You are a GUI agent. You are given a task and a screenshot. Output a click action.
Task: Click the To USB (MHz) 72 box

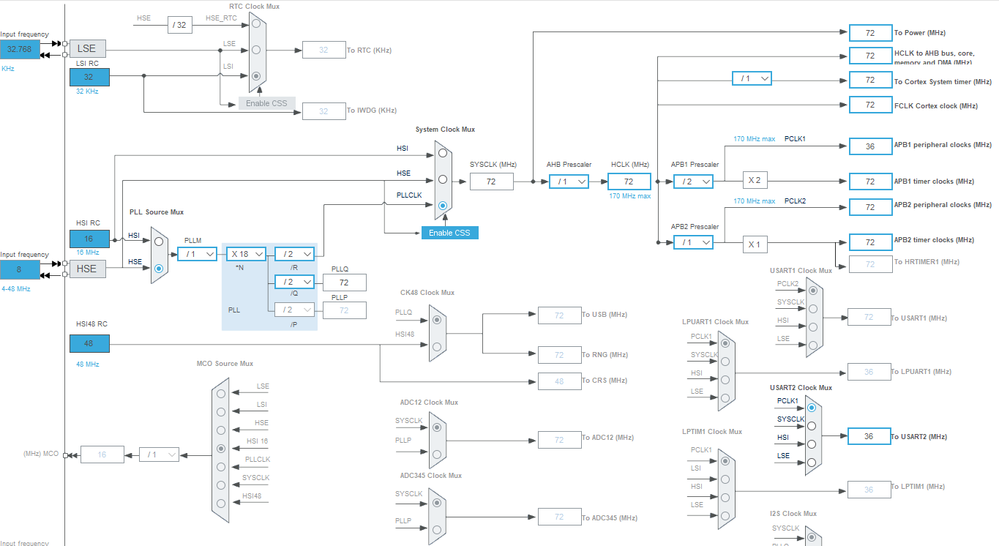point(559,315)
